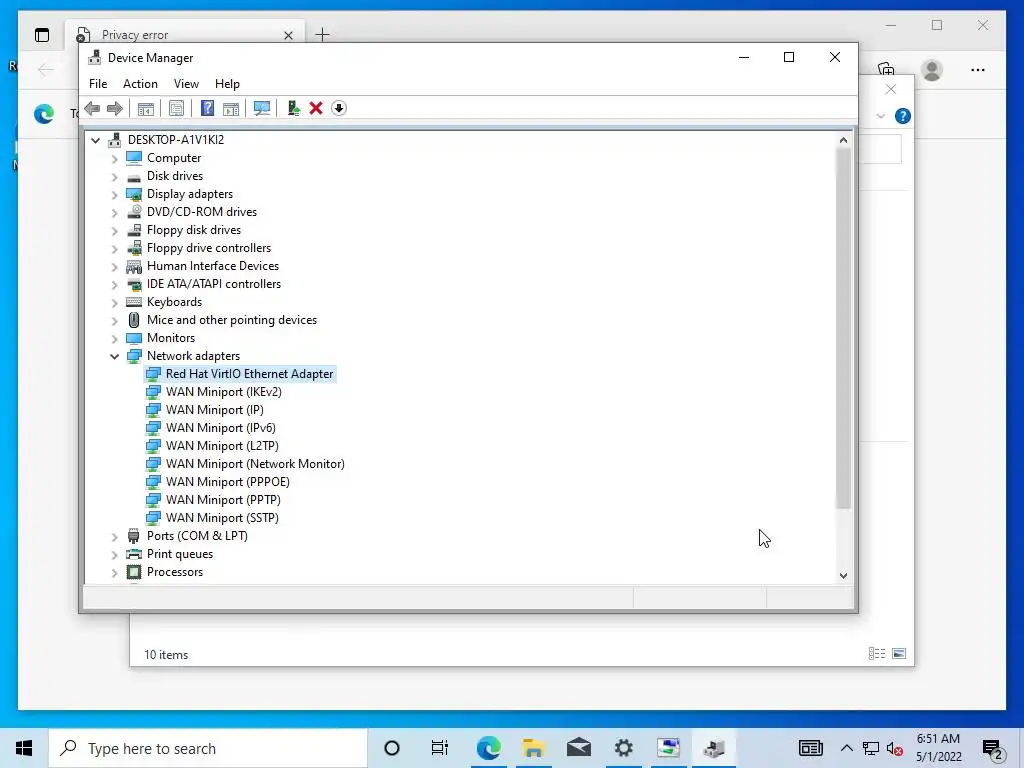Expand the Disk drives node
Viewport: 1024px width, 768px height.
pyautogui.click(x=114, y=176)
